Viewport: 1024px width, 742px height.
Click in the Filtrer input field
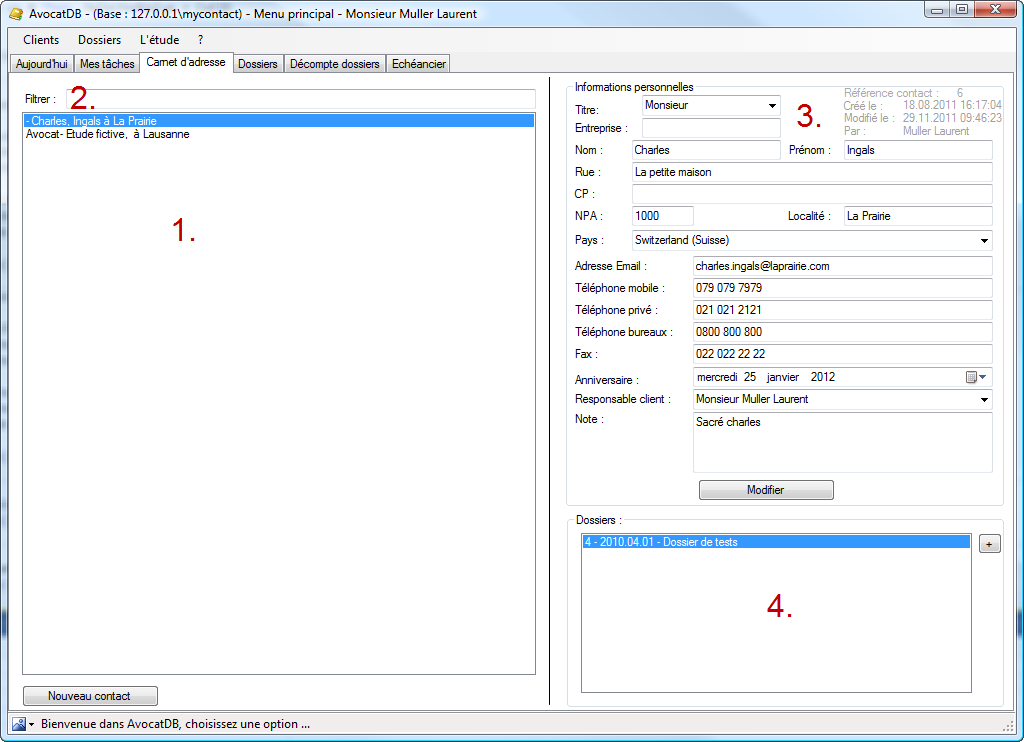300,99
